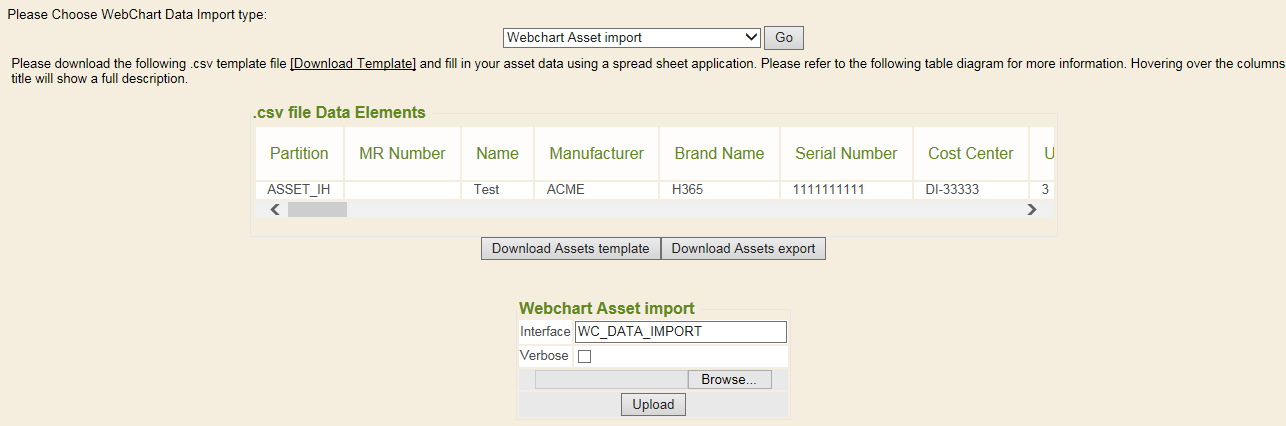Click the horizontal scrollbar thumb

[317, 210]
